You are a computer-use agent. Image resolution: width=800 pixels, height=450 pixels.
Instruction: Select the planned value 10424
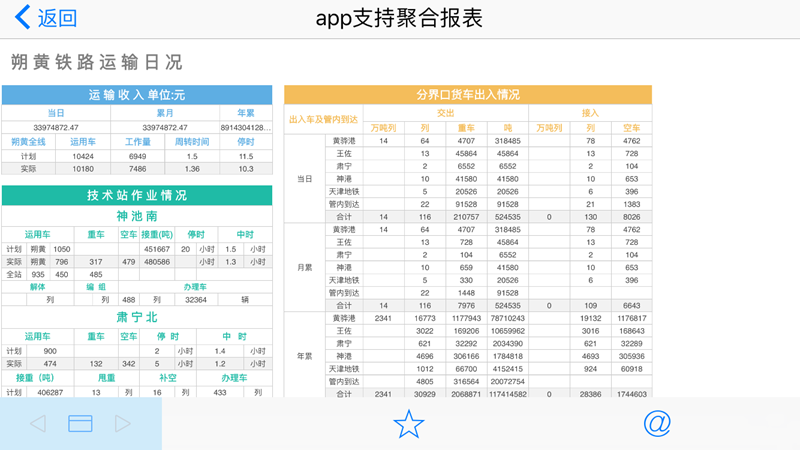[83, 156]
